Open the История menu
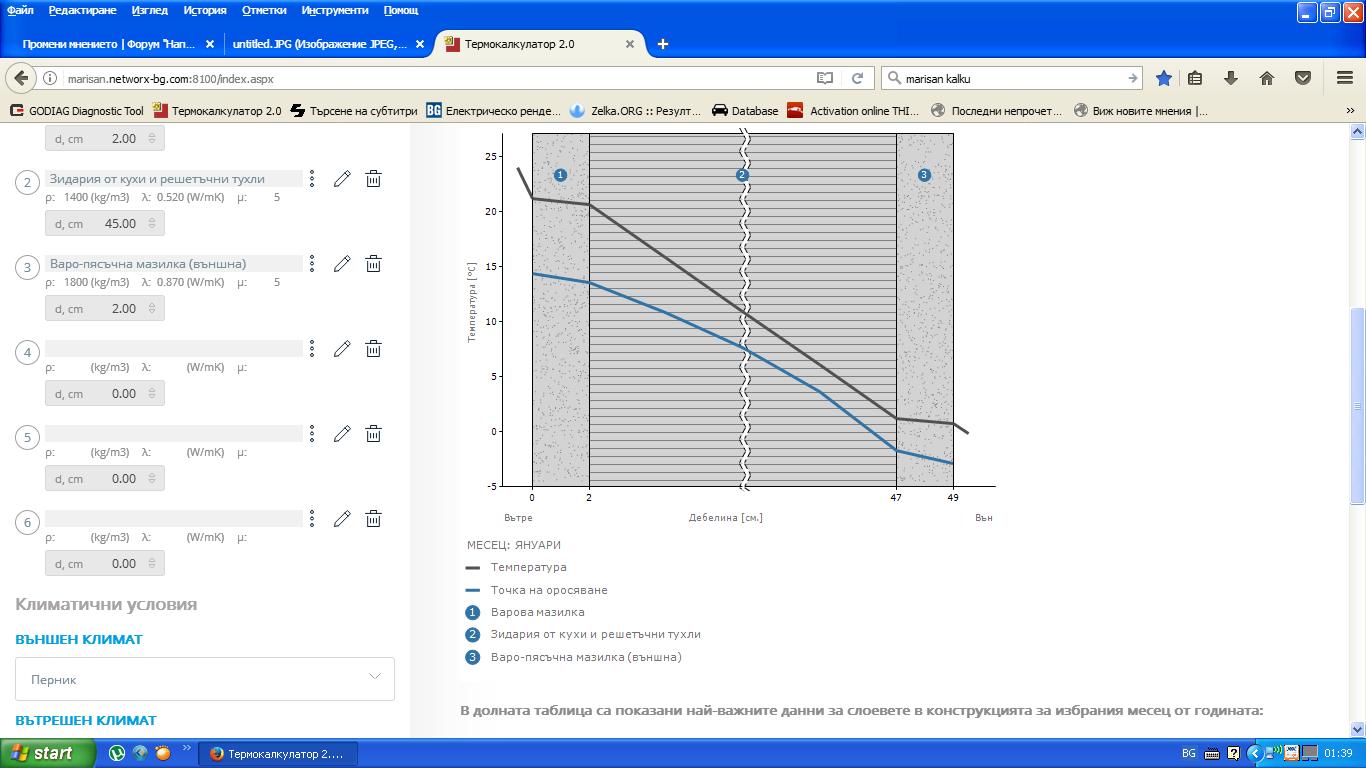 point(204,10)
